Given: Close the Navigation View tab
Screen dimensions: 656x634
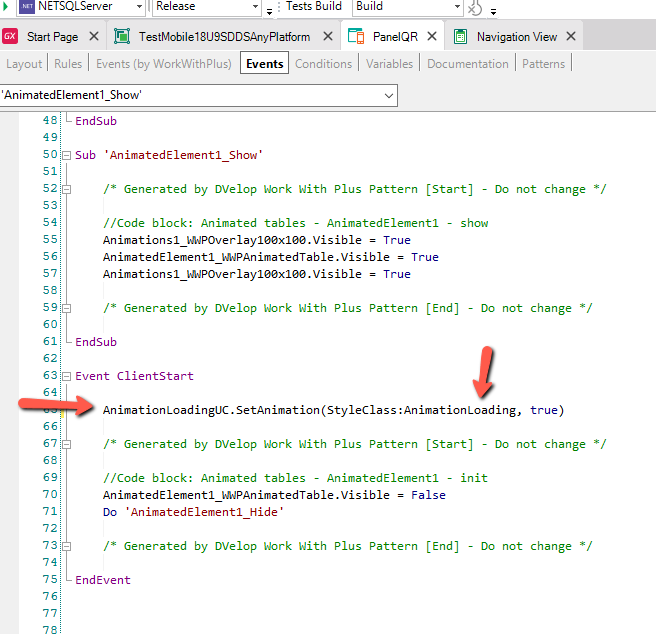Looking at the screenshot, I should (x=571, y=36).
